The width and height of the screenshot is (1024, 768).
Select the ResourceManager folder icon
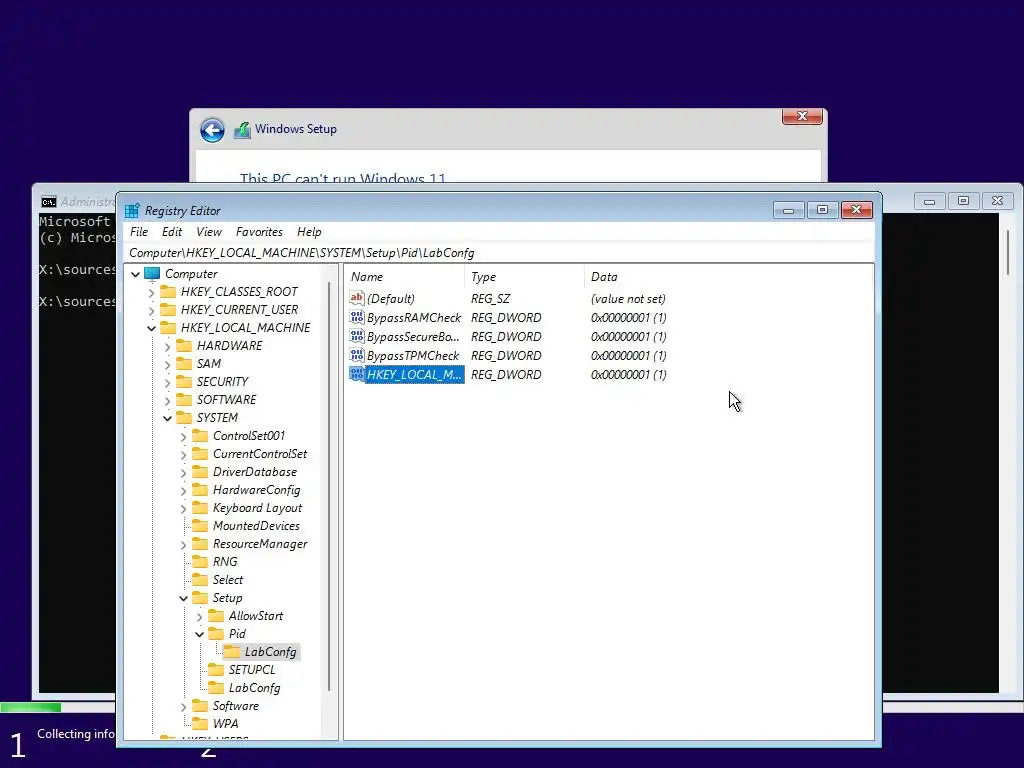[x=200, y=544]
